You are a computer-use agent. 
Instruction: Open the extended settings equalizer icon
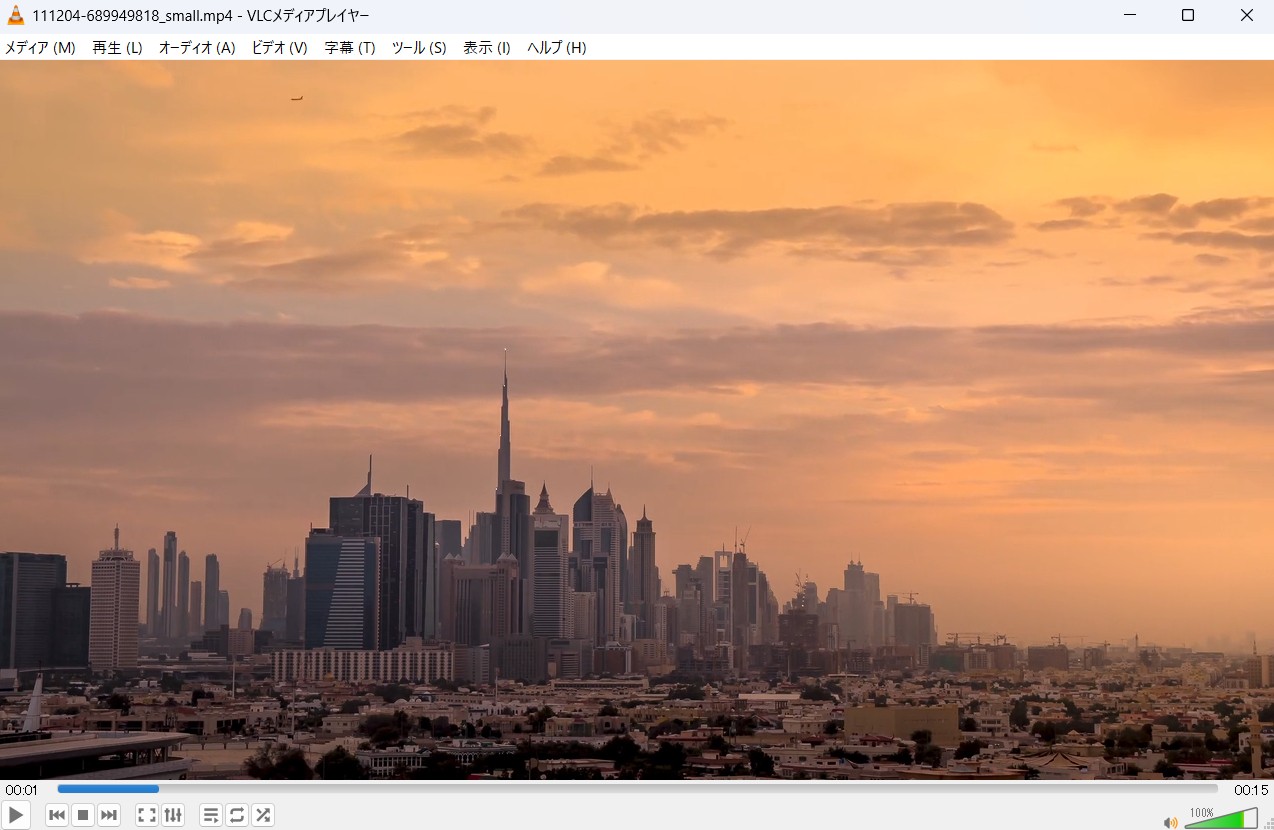pyautogui.click(x=173, y=815)
